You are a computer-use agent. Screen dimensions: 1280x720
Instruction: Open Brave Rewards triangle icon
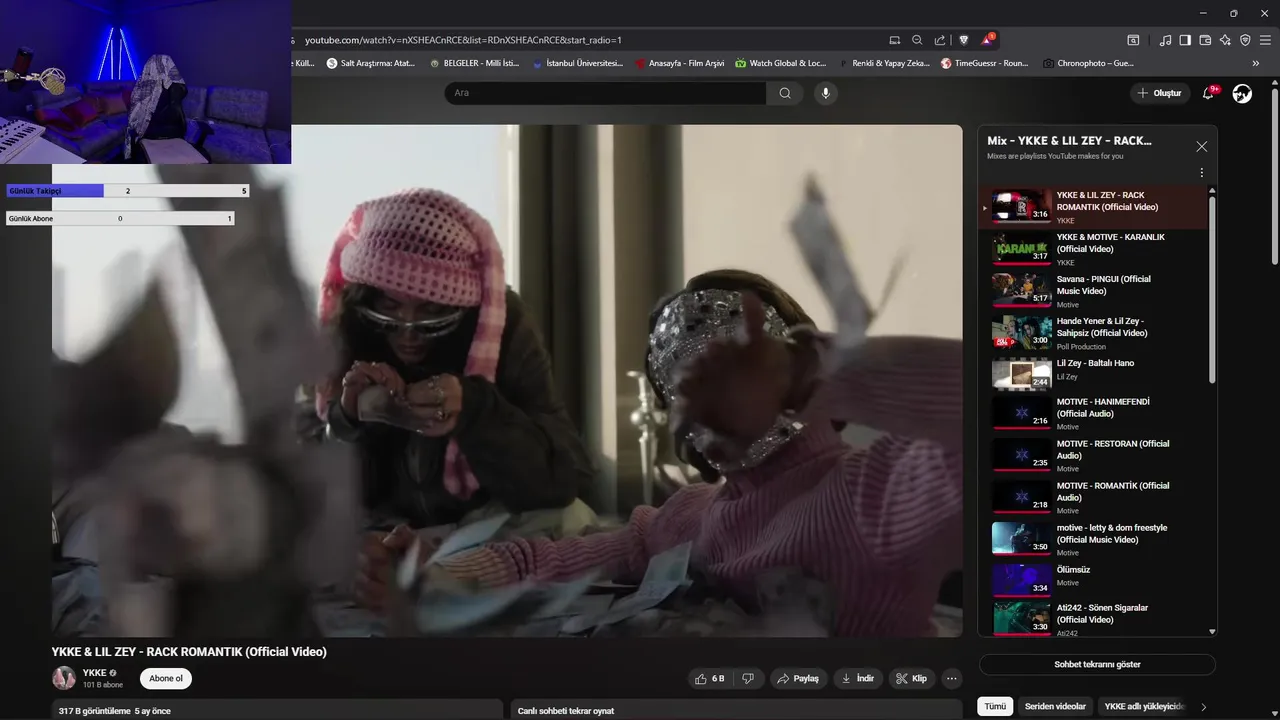pos(988,40)
